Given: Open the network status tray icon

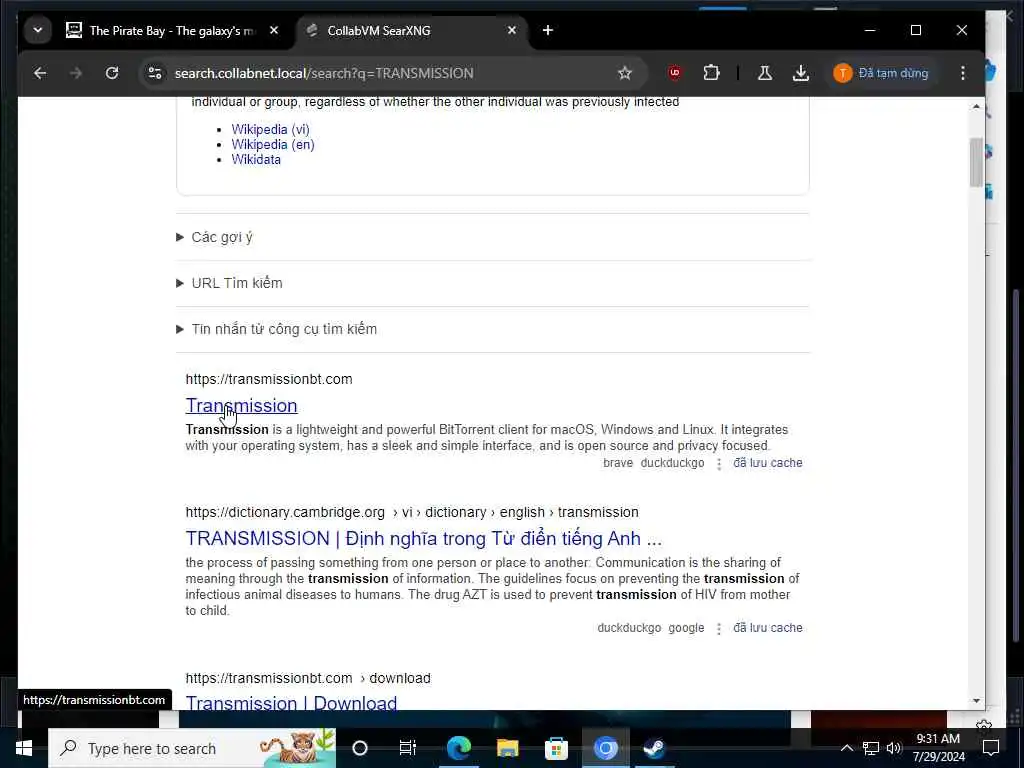Looking at the screenshot, I should (871, 748).
